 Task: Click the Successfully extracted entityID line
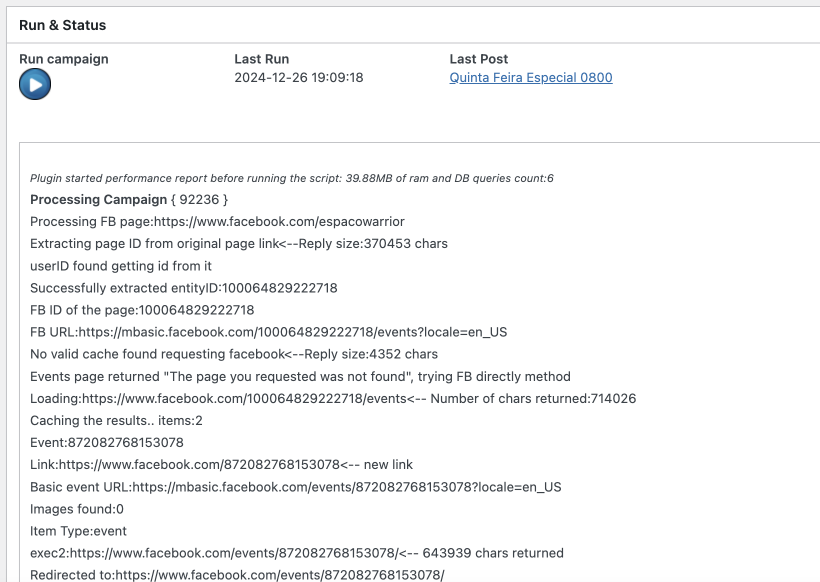click(183, 288)
